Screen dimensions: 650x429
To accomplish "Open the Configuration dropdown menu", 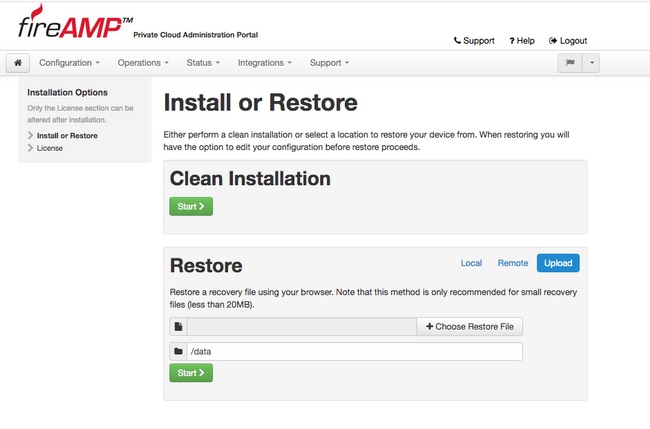I will coord(69,63).
